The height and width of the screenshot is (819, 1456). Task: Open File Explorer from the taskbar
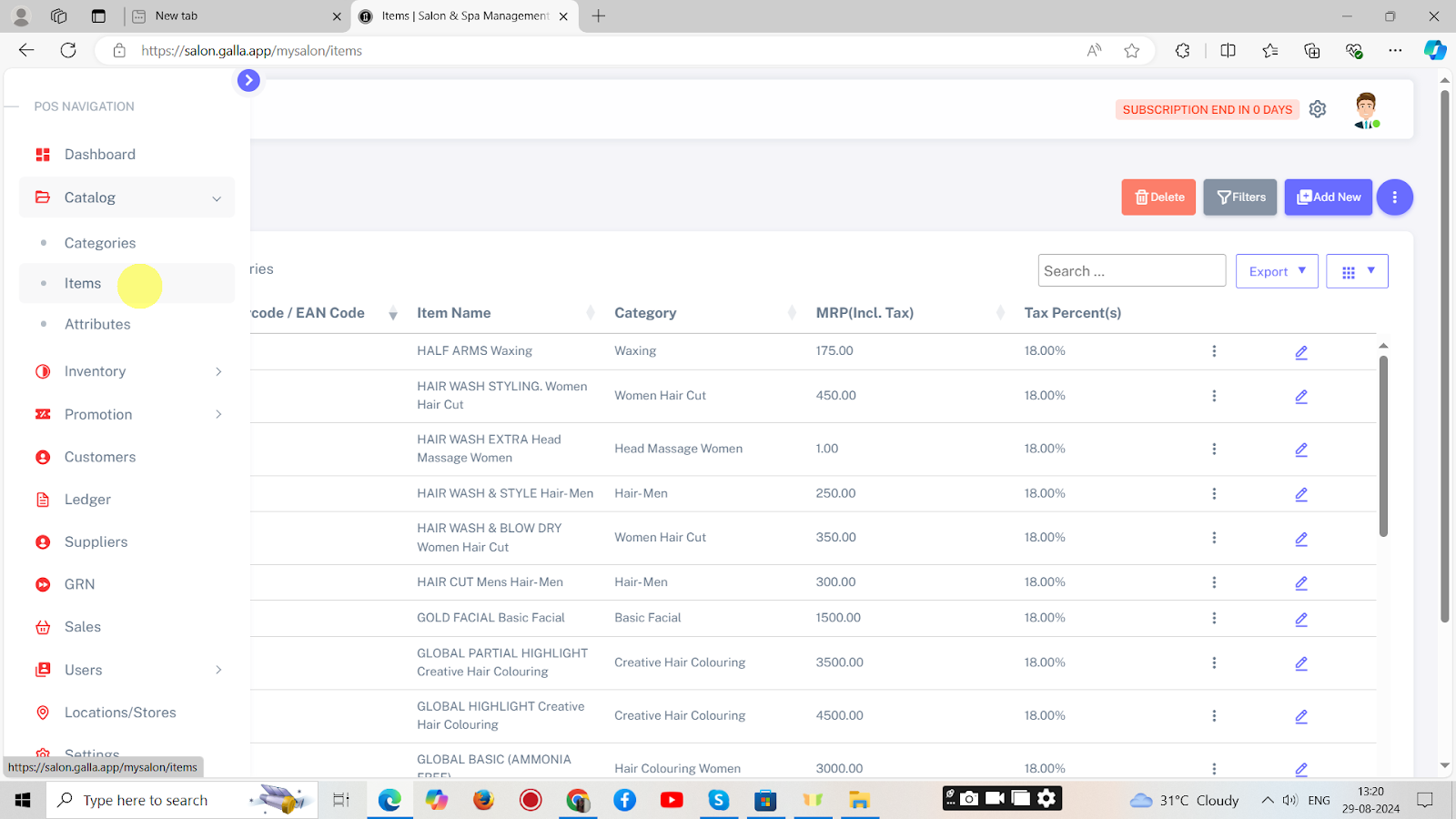859,800
